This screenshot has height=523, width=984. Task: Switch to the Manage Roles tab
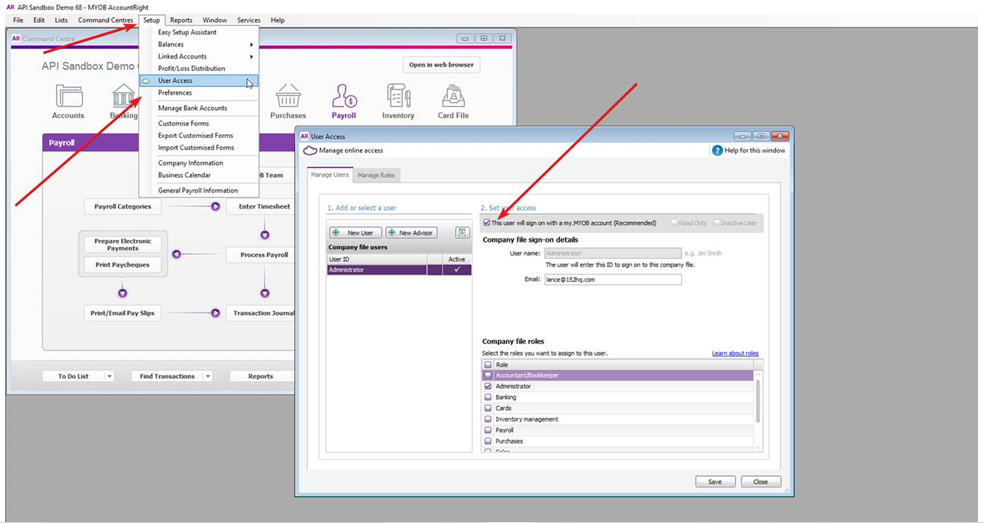[x=377, y=175]
